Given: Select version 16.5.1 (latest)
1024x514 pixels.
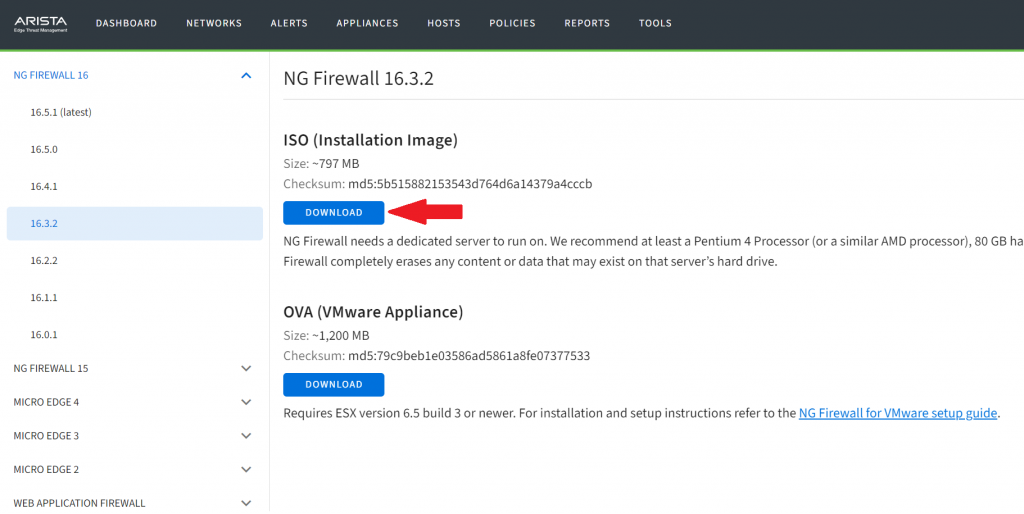Looking at the screenshot, I should (61, 112).
